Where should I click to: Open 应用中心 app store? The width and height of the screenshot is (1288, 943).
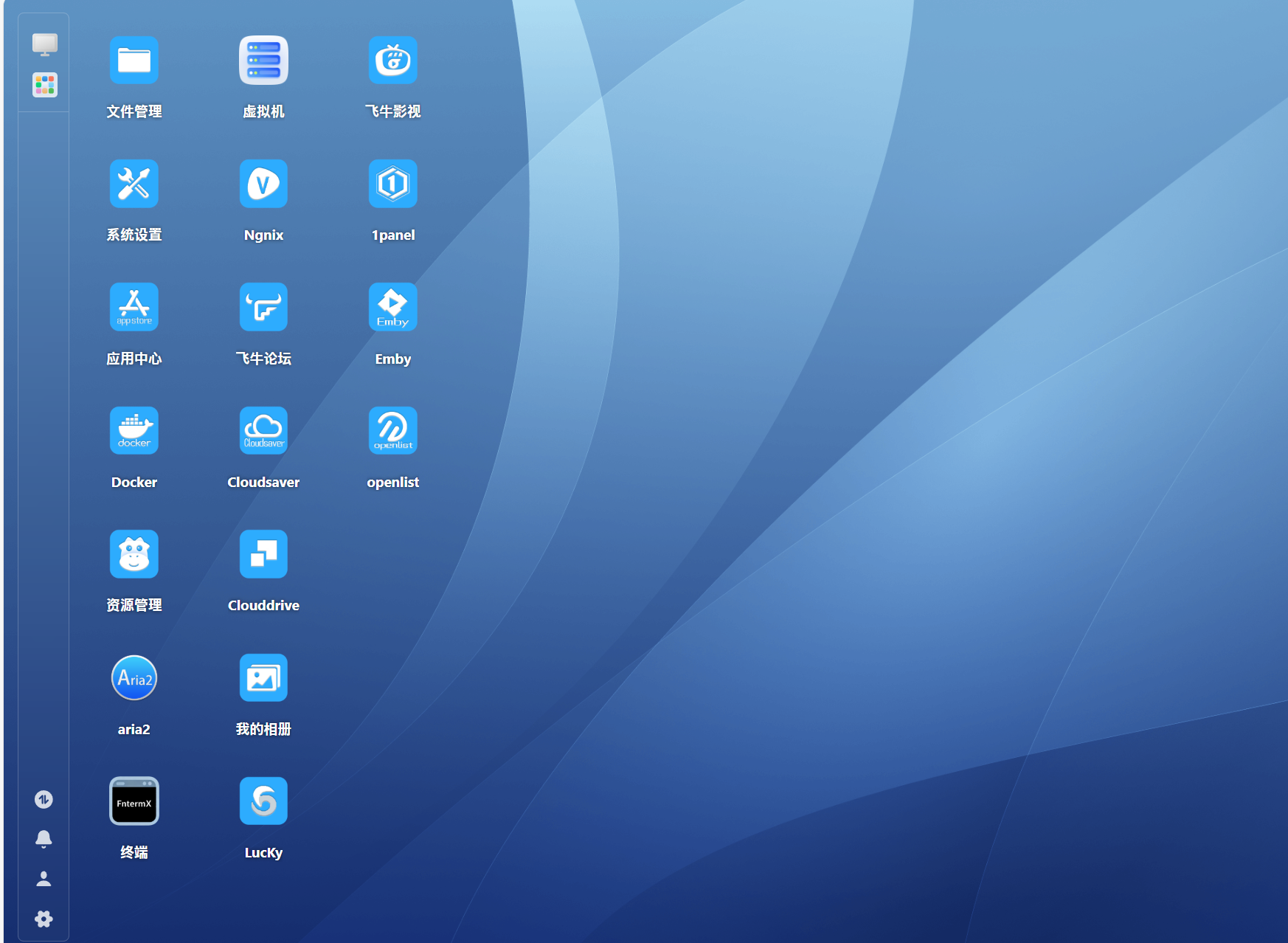(x=134, y=307)
